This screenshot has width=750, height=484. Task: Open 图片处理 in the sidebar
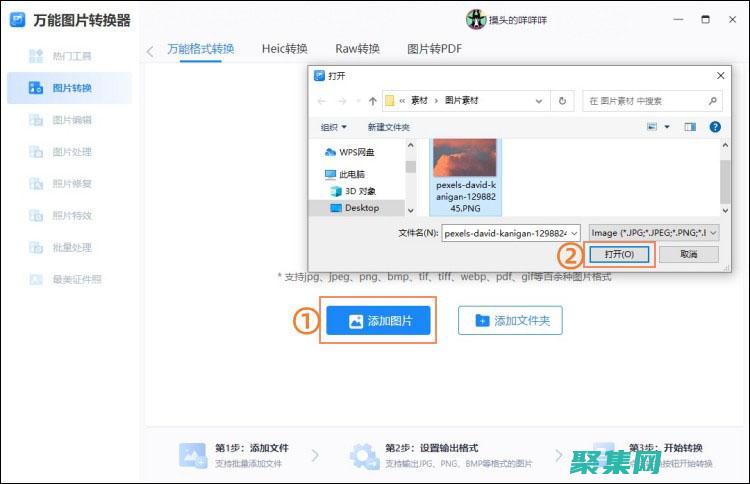pyautogui.click(x=70, y=152)
